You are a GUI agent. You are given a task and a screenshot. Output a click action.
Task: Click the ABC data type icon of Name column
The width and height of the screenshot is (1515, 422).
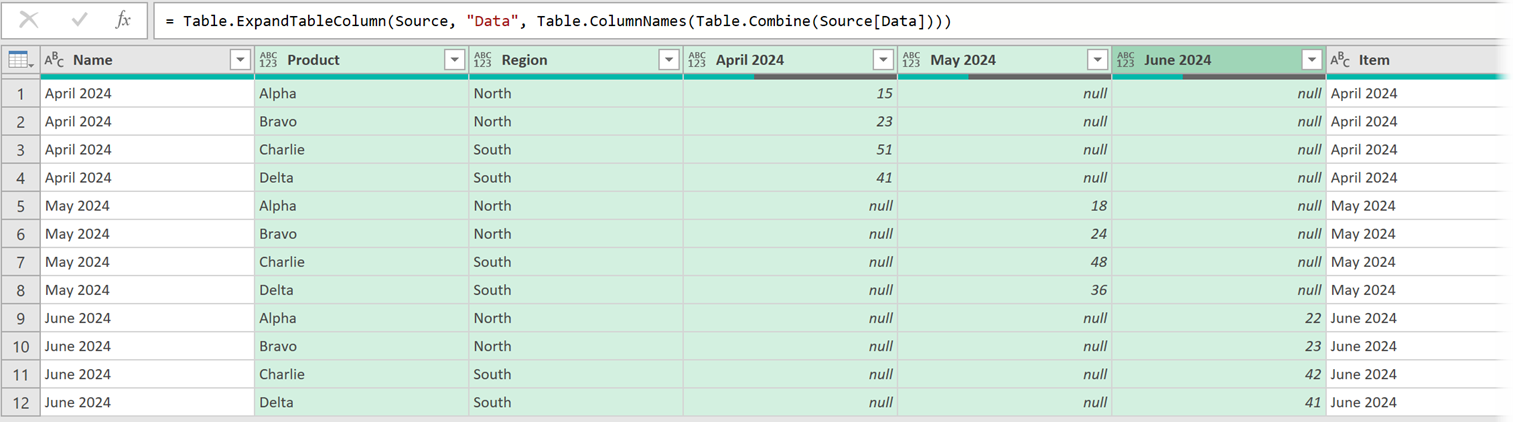coord(54,61)
